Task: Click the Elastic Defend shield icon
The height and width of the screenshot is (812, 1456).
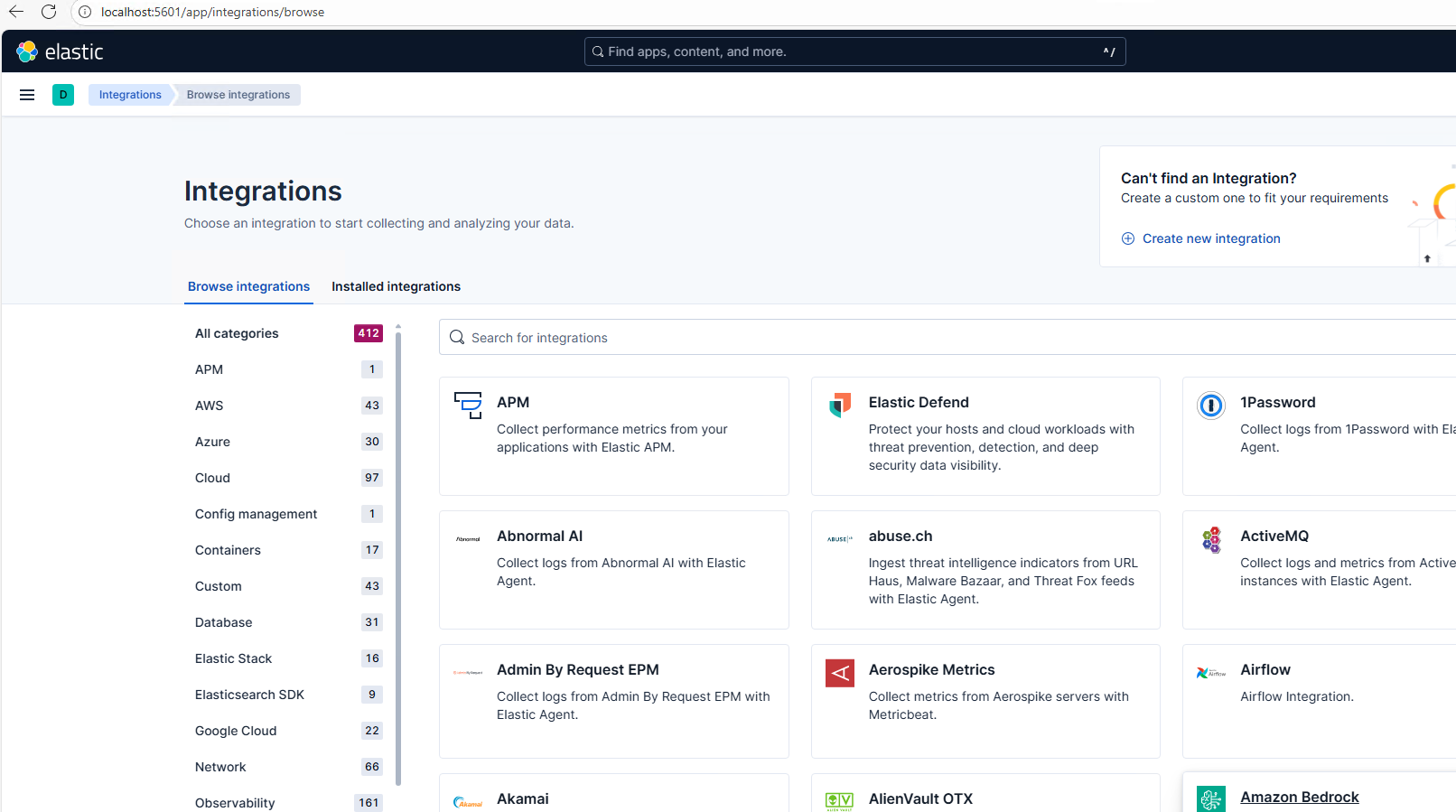Action: 840,405
